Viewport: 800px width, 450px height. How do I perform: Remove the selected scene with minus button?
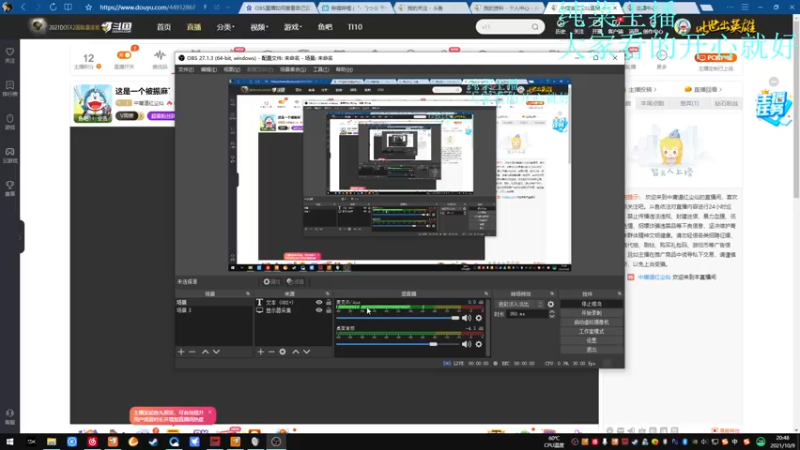(x=192, y=352)
